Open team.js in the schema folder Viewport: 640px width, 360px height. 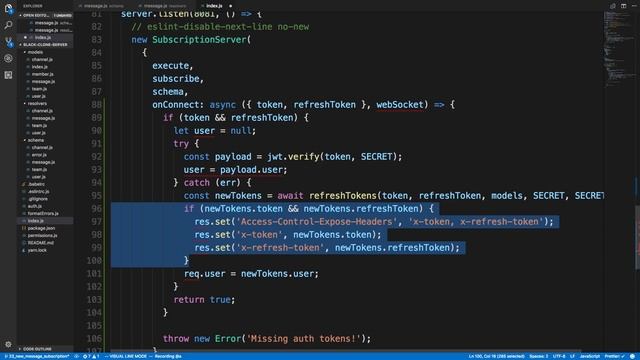point(39,170)
